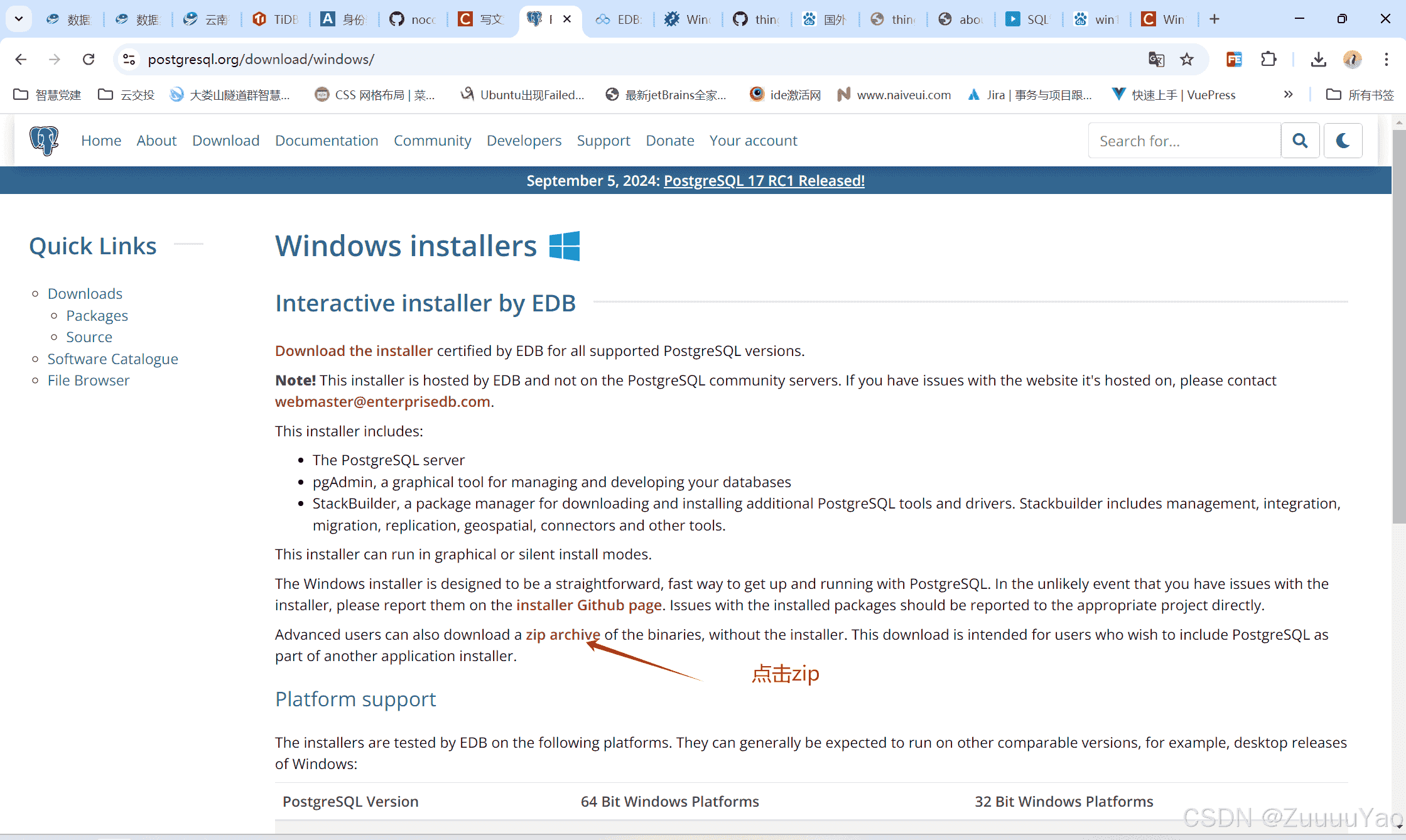1406x840 pixels.
Task: Click About in site navigation
Action: click(156, 141)
